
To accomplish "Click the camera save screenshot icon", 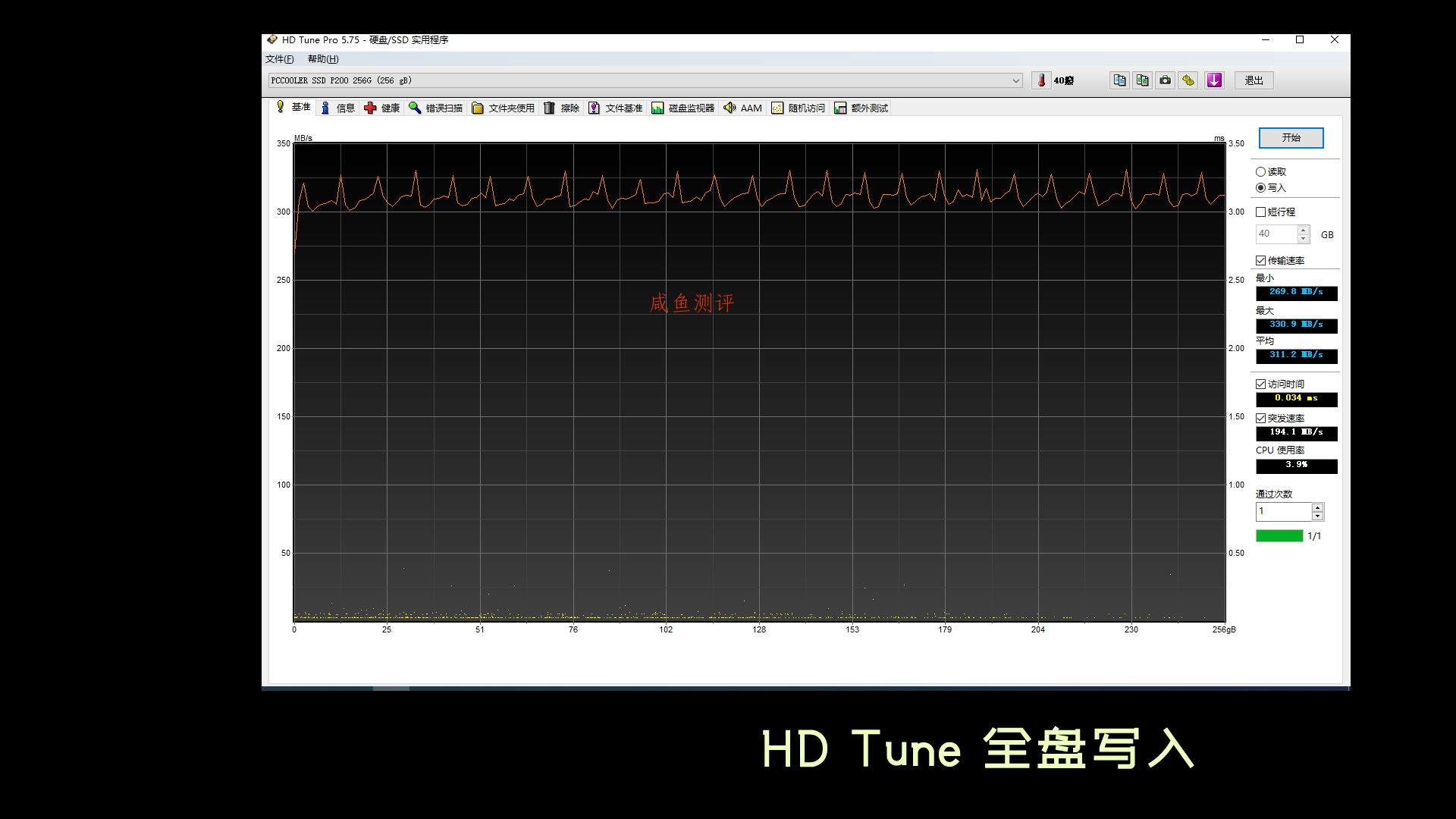I will (x=1165, y=80).
